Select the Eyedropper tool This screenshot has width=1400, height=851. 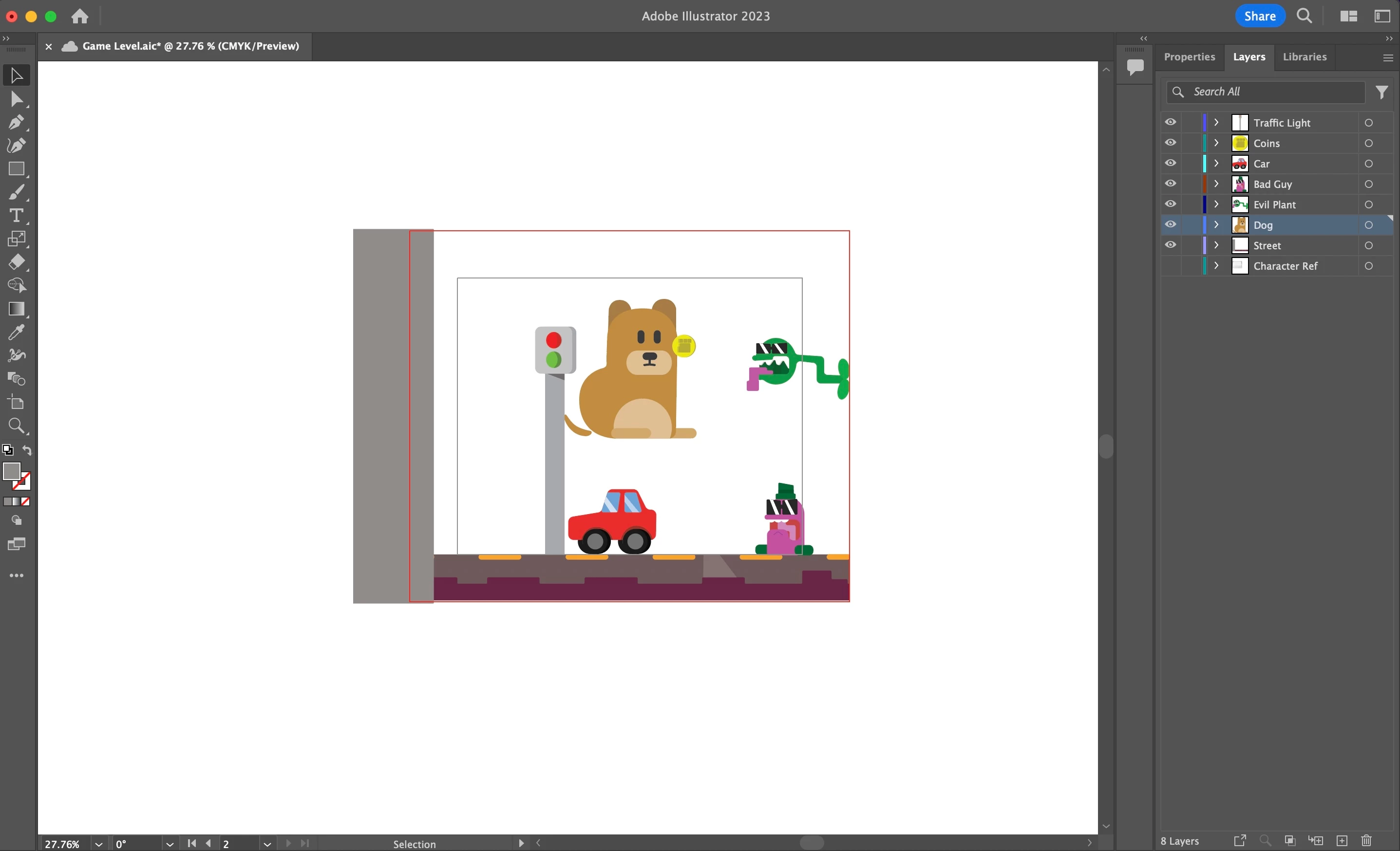[x=16, y=332]
